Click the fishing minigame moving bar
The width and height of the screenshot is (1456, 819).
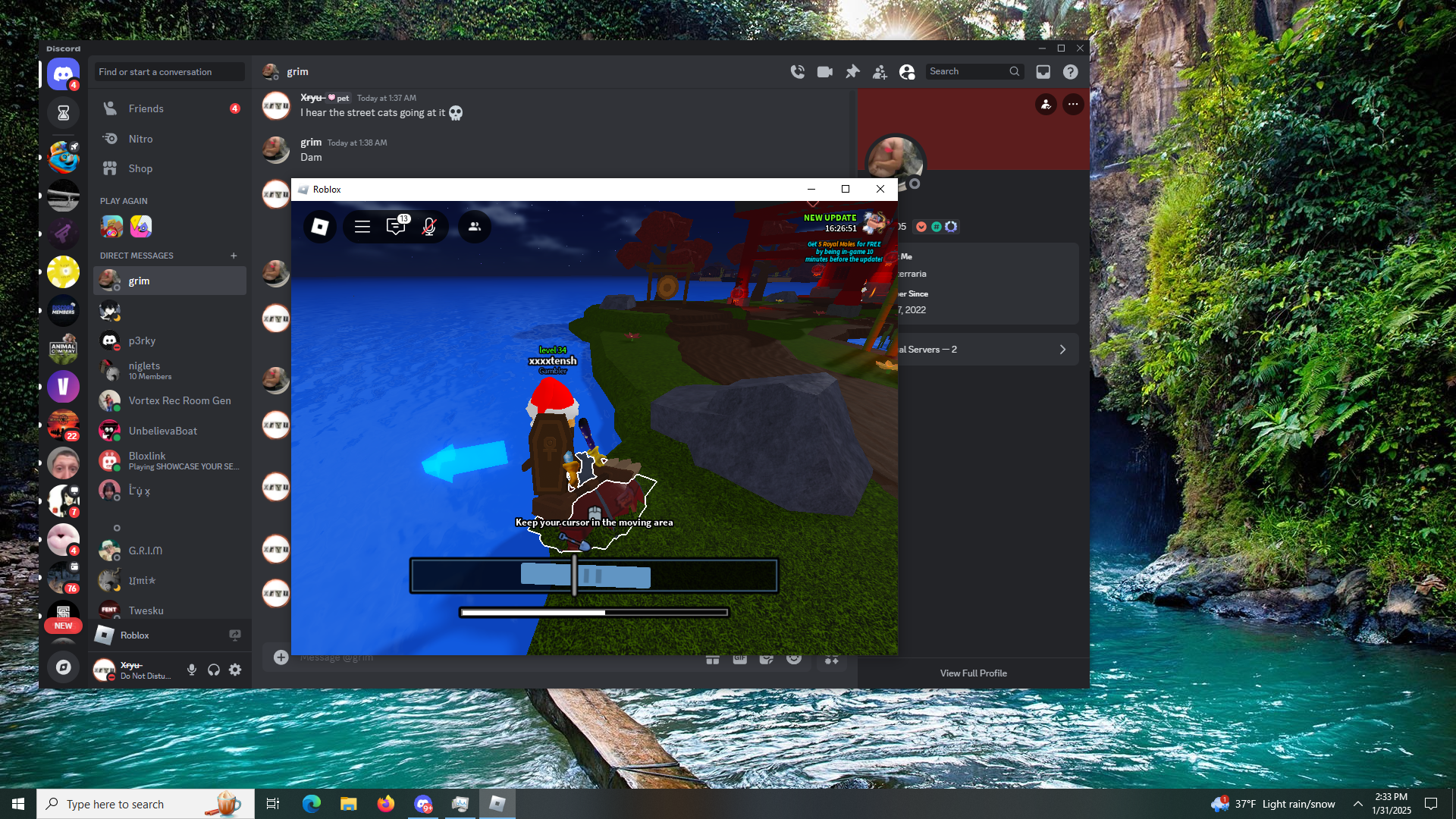tap(585, 576)
